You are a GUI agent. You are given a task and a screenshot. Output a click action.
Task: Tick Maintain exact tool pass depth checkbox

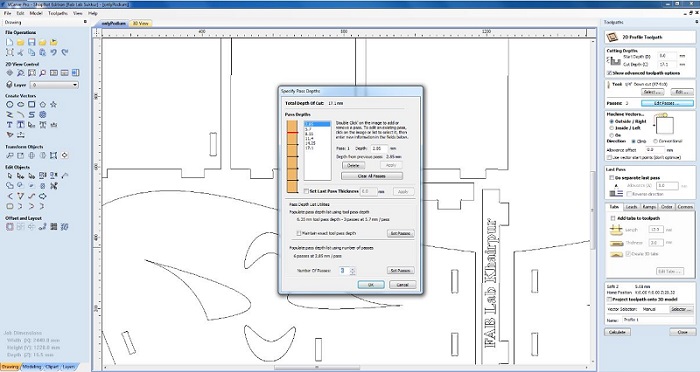tap(299, 233)
